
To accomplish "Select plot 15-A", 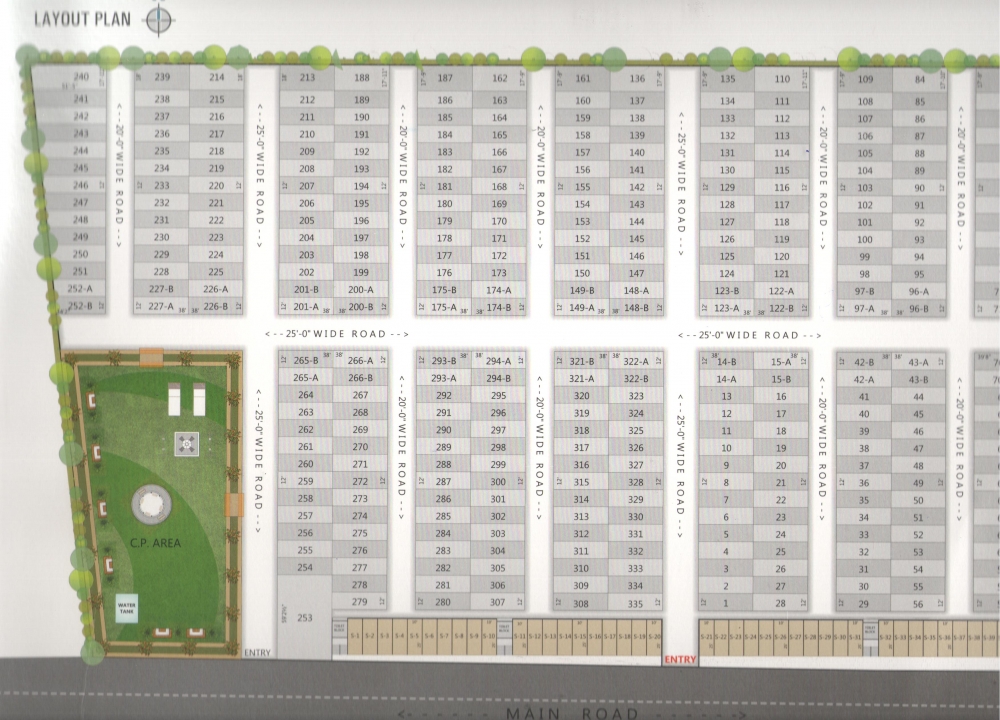I will 781,362.
